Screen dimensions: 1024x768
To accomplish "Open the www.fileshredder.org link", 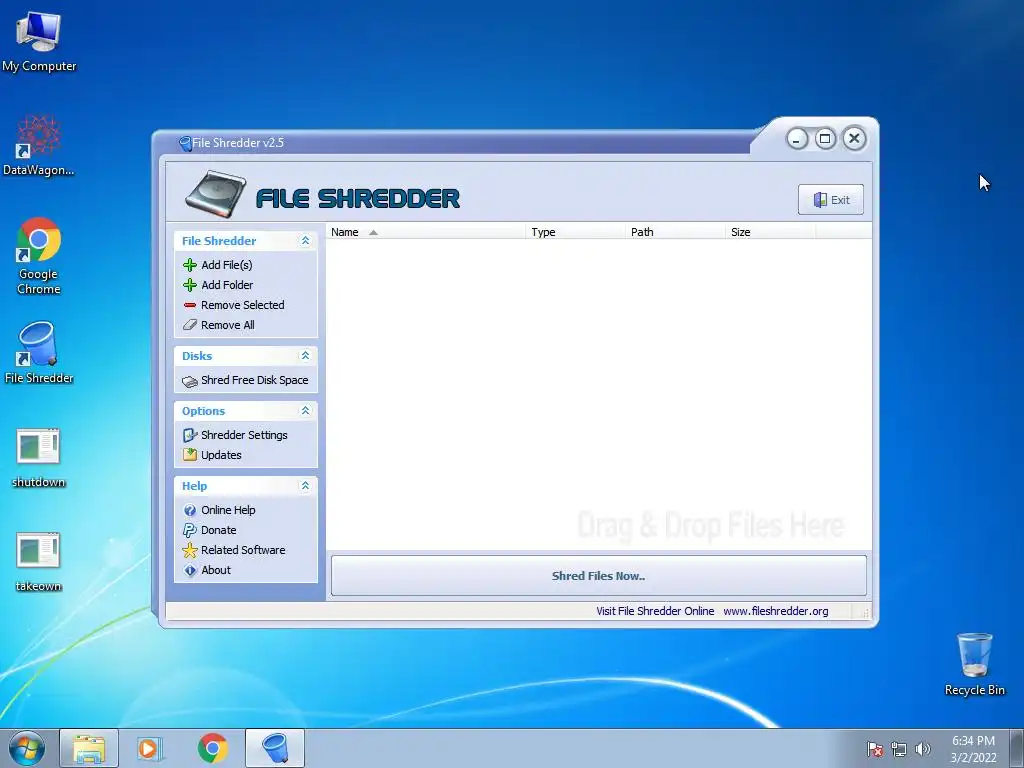I will coord(775,611).
